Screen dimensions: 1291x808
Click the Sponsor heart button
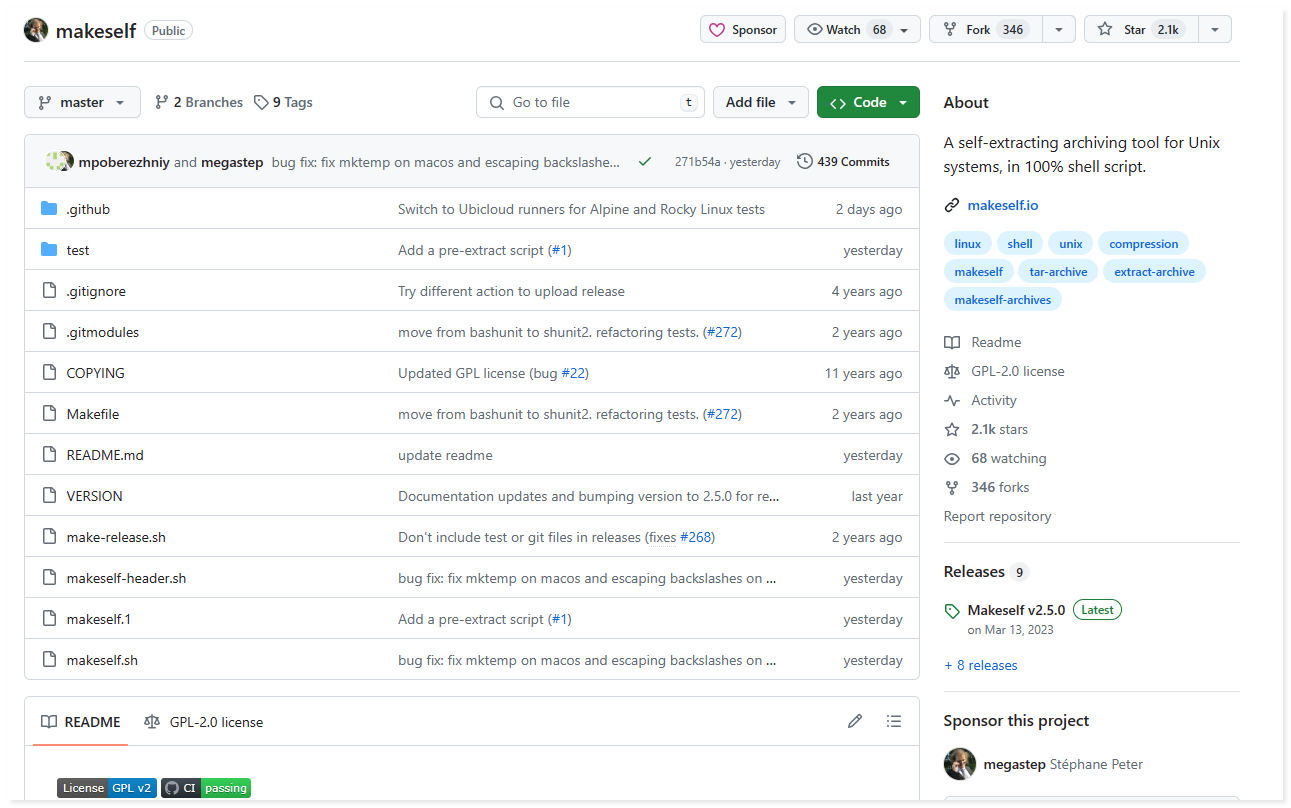[x=742, y=30]
